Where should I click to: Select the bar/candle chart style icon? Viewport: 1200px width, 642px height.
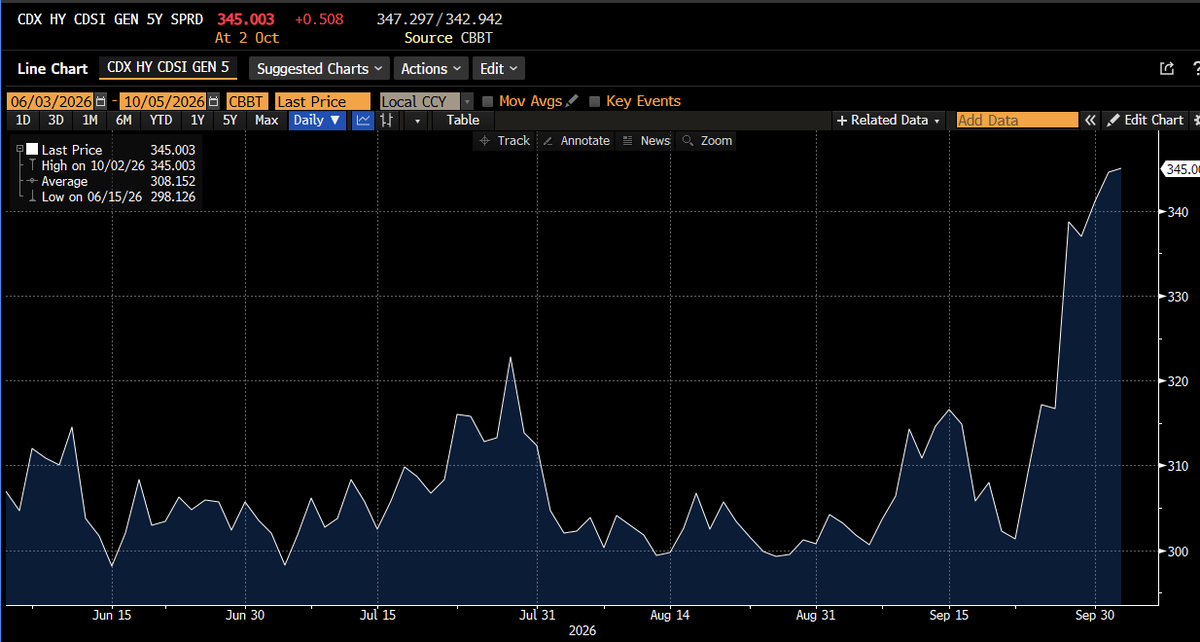coord(387,120)
